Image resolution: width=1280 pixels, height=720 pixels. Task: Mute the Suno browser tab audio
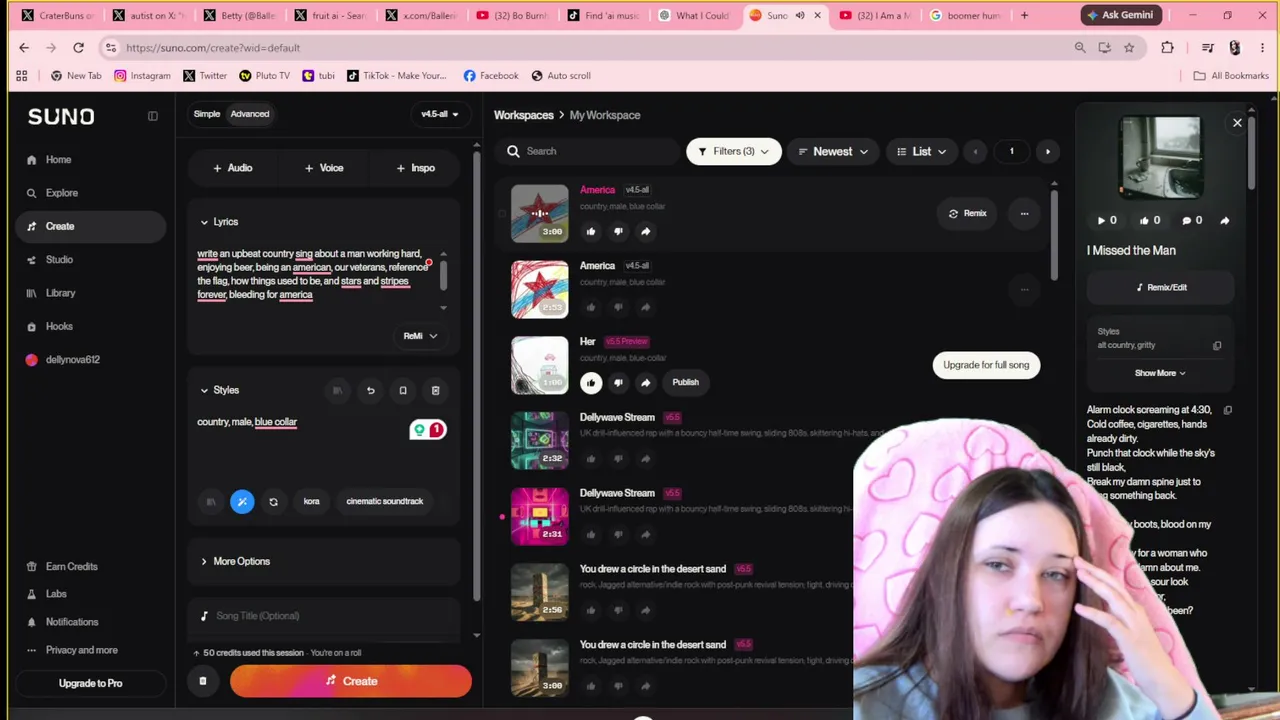pos(800,16)
